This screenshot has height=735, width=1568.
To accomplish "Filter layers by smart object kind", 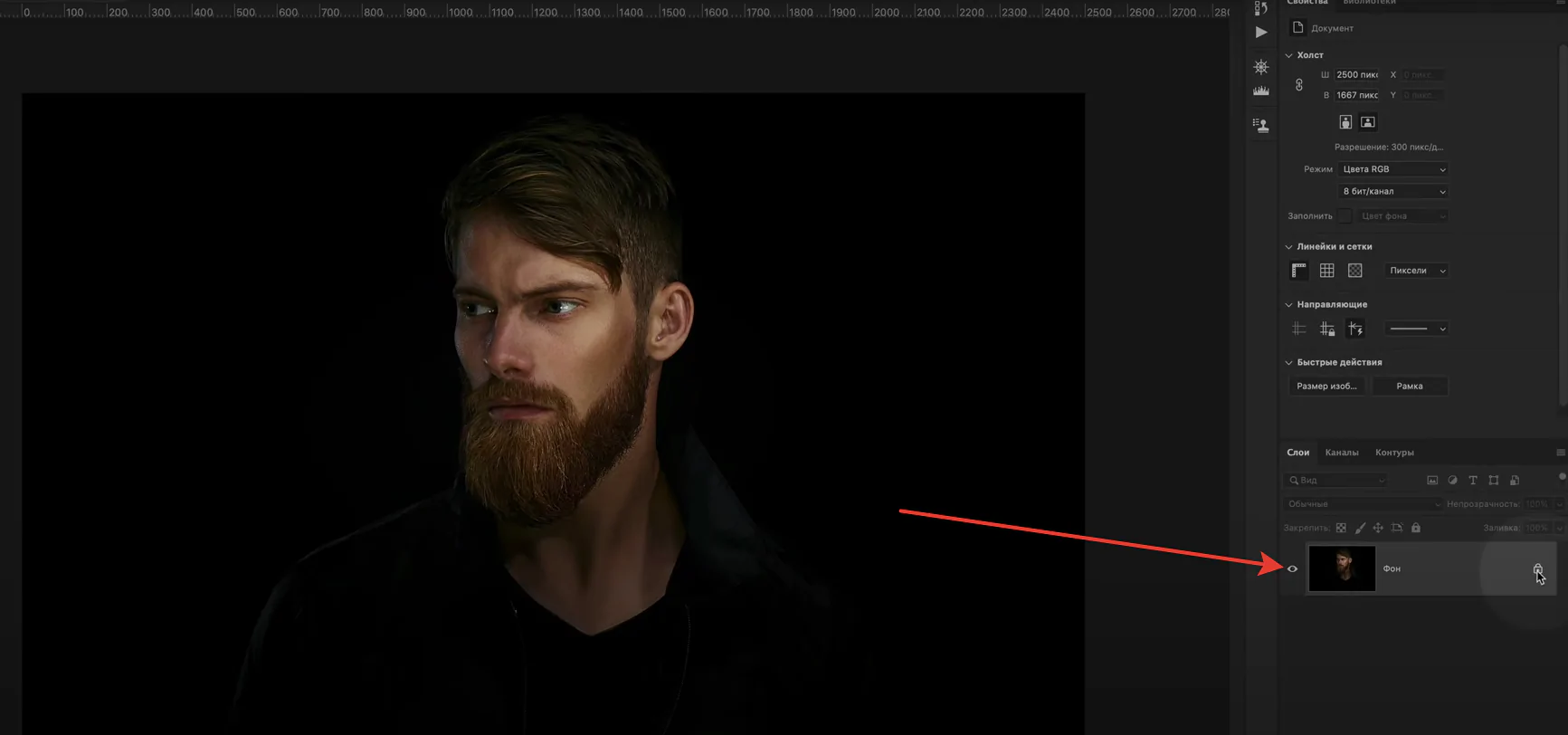I will coord(1515,481).
